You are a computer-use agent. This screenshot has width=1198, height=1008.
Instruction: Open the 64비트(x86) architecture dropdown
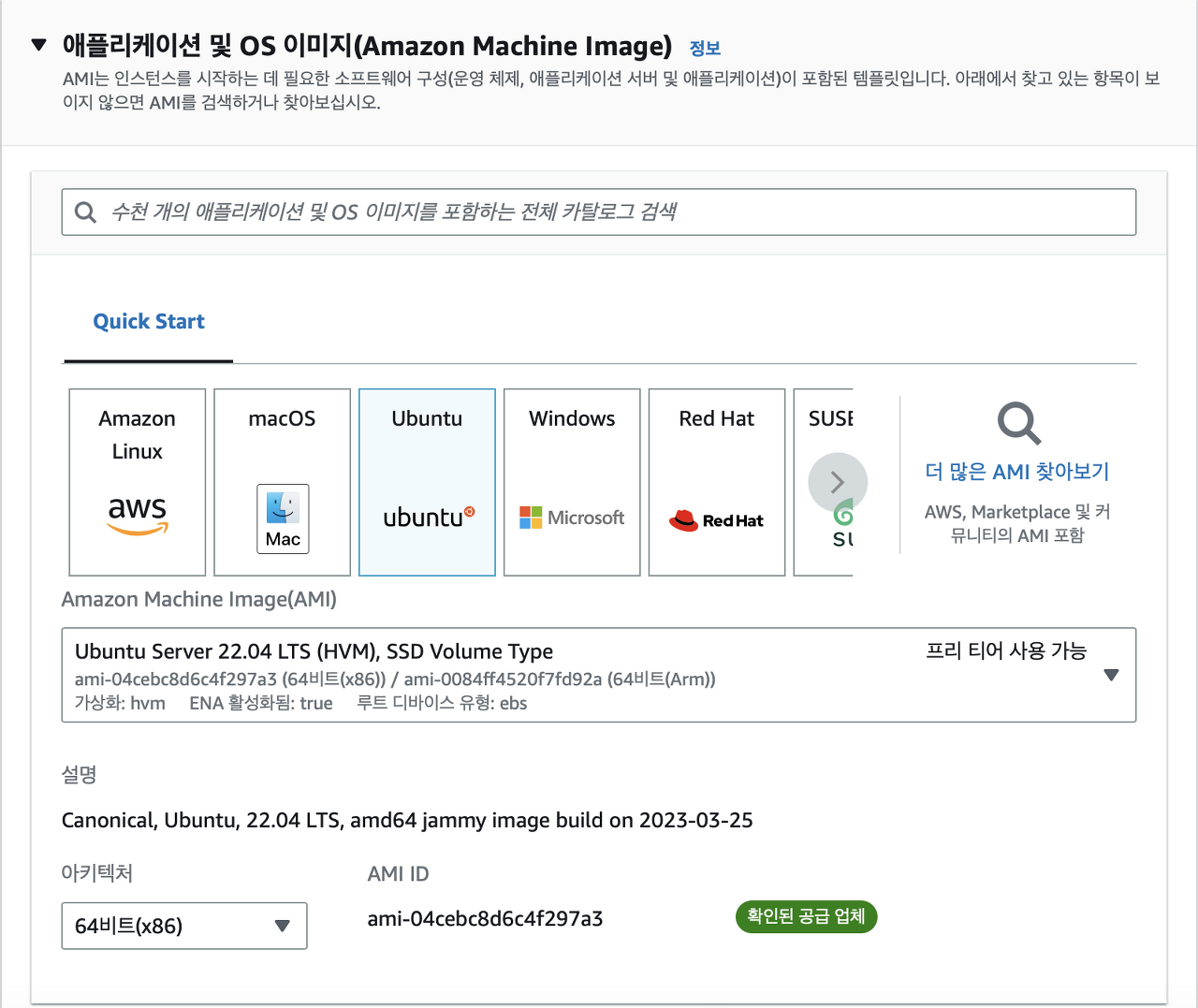pyautogui.click(x=184, y=926)
